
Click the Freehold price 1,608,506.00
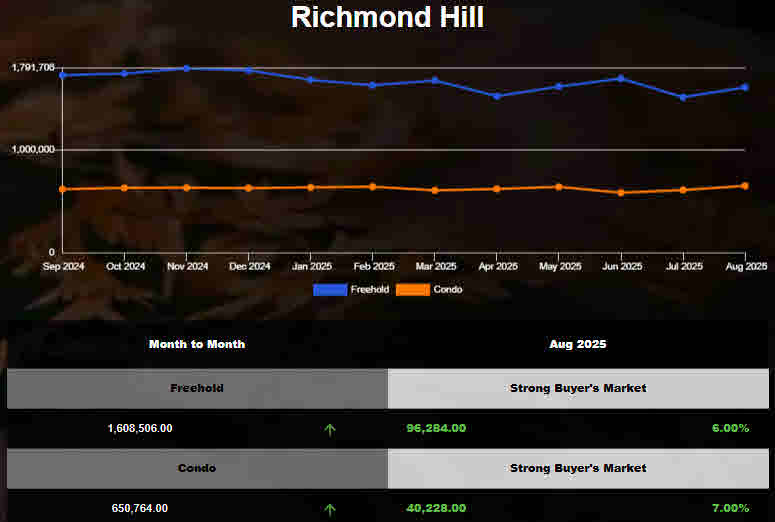click(x=140, y=428)
